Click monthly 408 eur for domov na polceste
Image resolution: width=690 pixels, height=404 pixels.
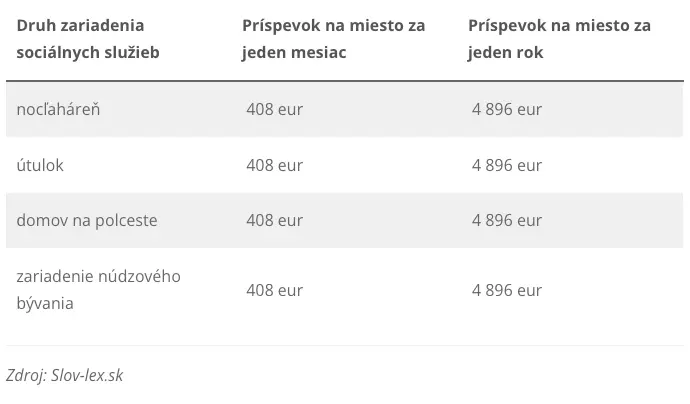[x=274, y=220]
